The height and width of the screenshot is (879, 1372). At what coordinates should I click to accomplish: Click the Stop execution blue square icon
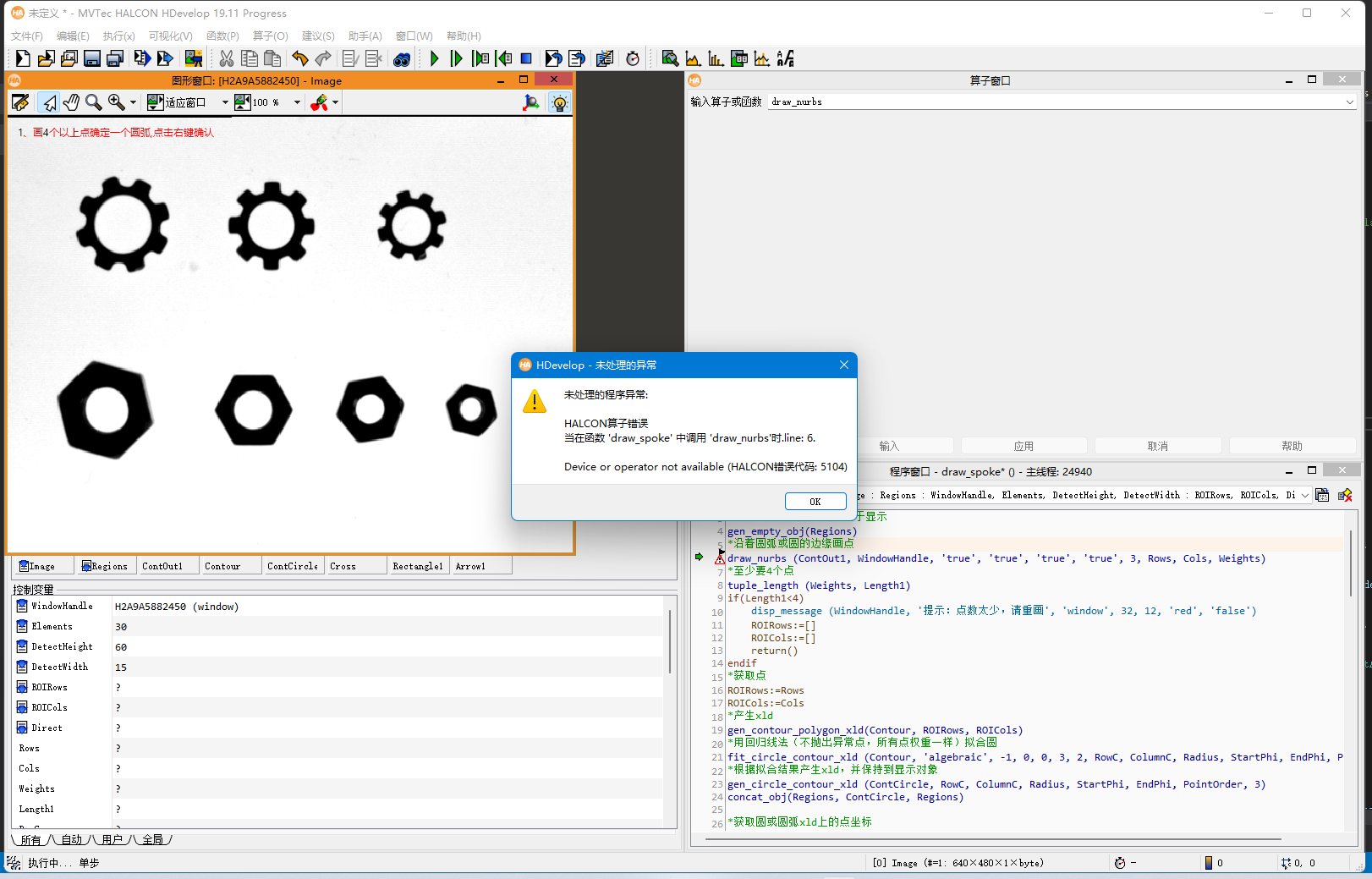point(526,58)
